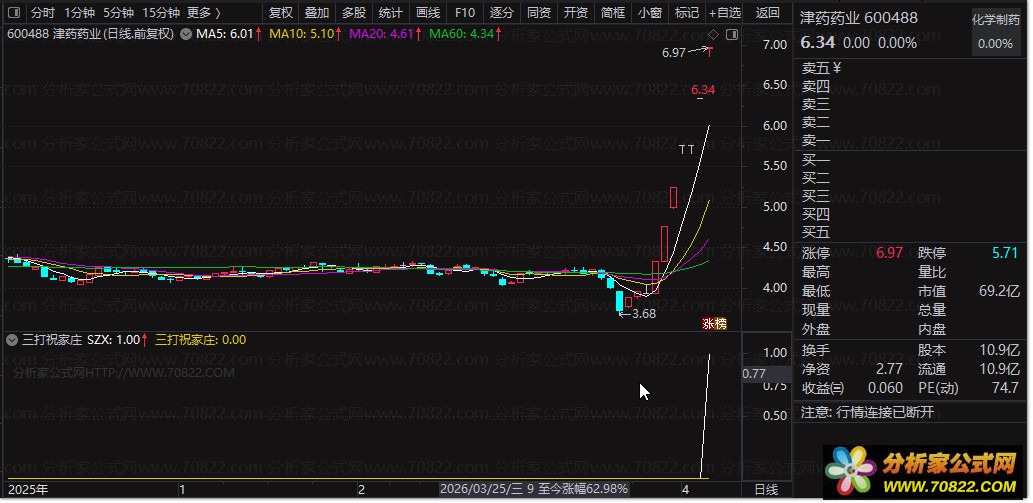Click the 逐分 toolbar button
1033x503 pixels.
[502, 13]
